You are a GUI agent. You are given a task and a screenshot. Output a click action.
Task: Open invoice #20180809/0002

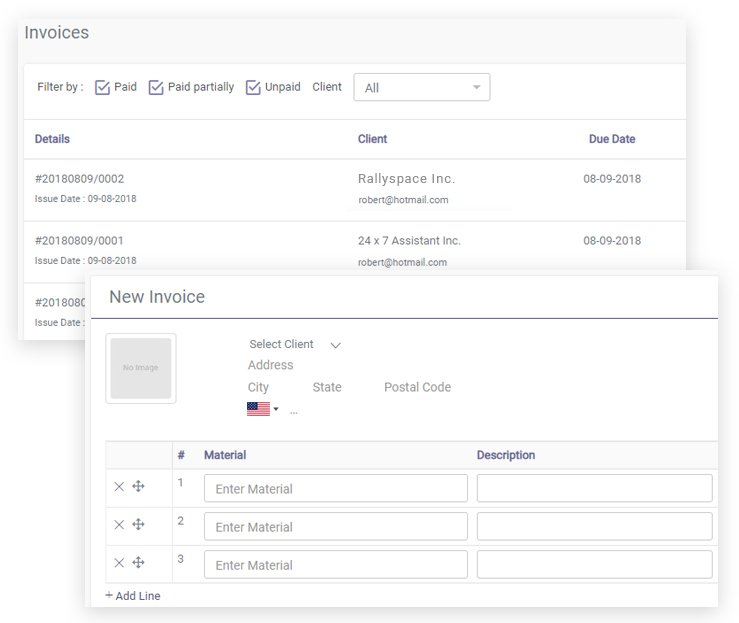tap(79, 179)
